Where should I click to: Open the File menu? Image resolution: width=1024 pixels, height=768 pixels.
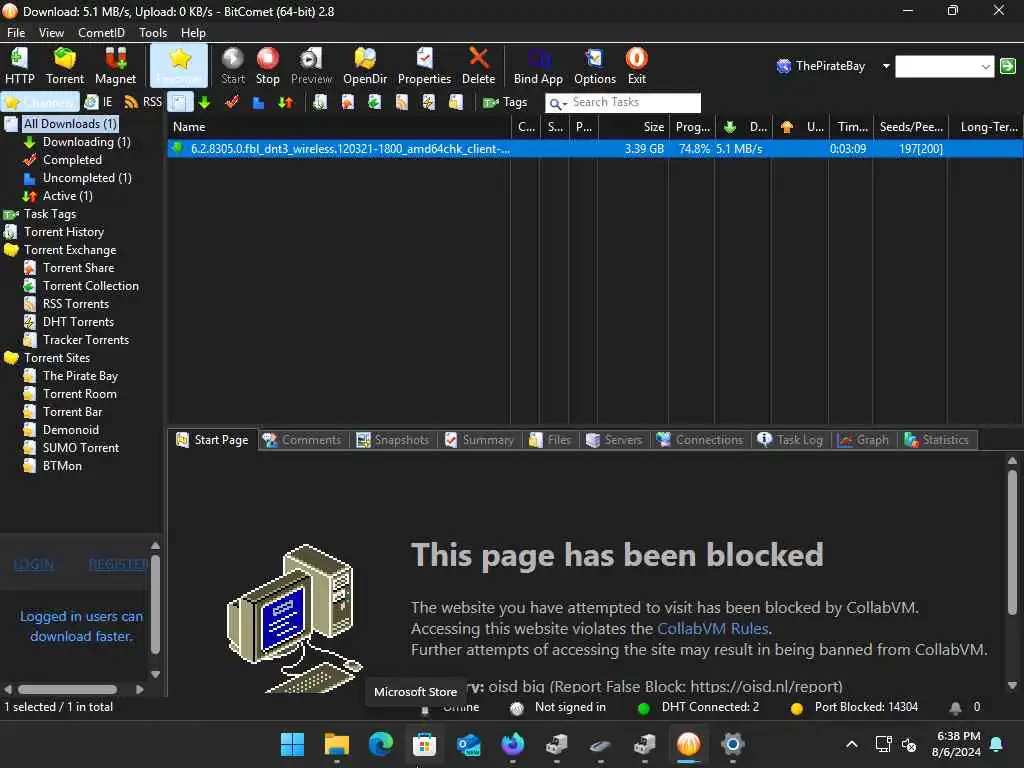pos(16,33)
